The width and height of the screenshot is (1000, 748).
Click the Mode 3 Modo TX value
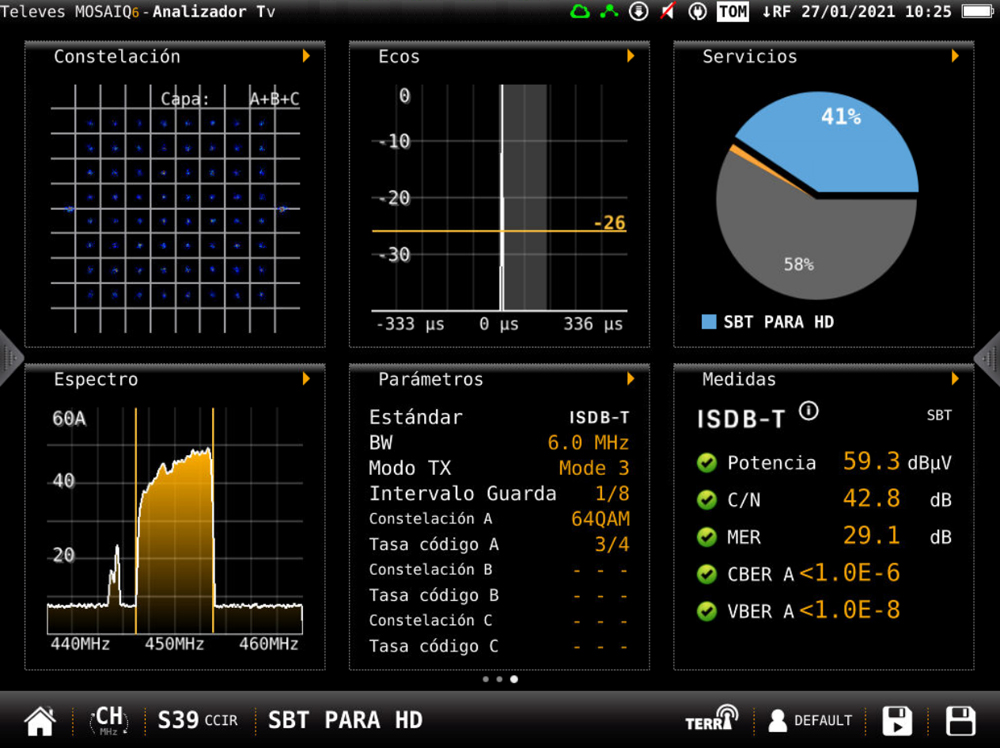click(x=594, y=468)
